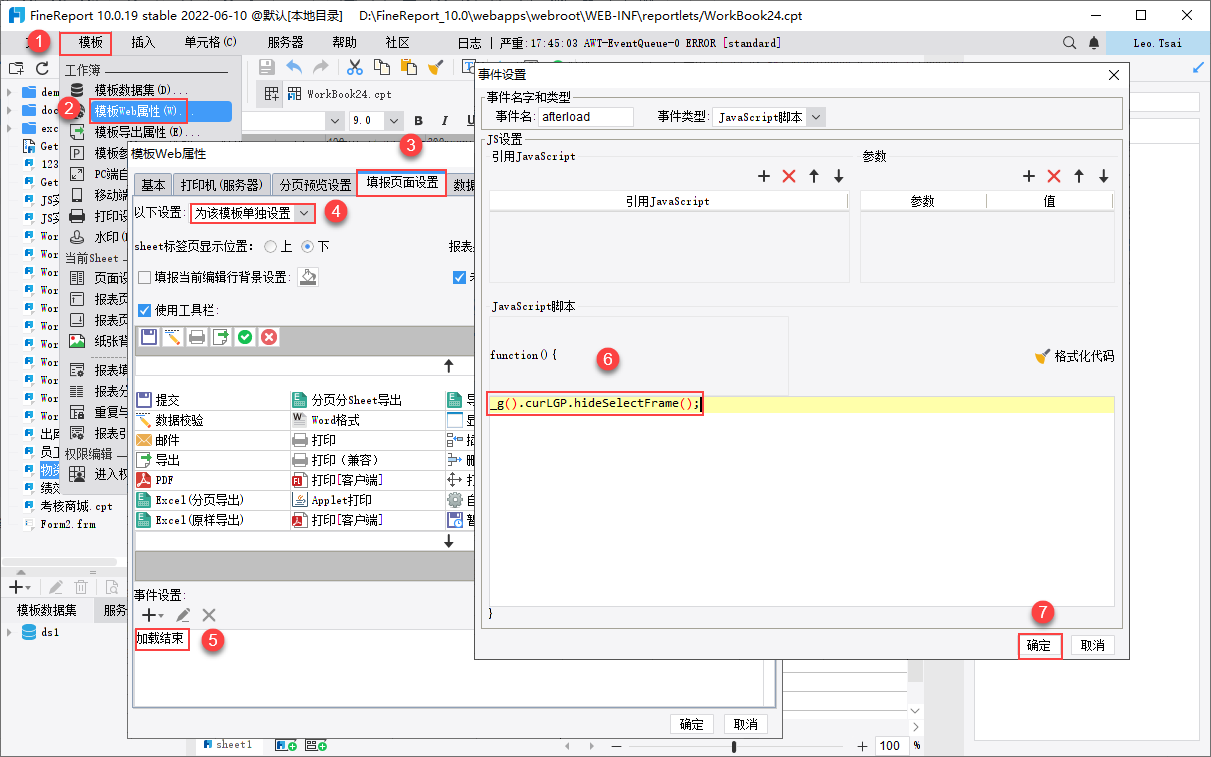This screenshot has height=757, width=1211.
Task: Open 事件类型 JavaScript脚本 dropdown
Action: pyautogui.click(x=768, y=117)
